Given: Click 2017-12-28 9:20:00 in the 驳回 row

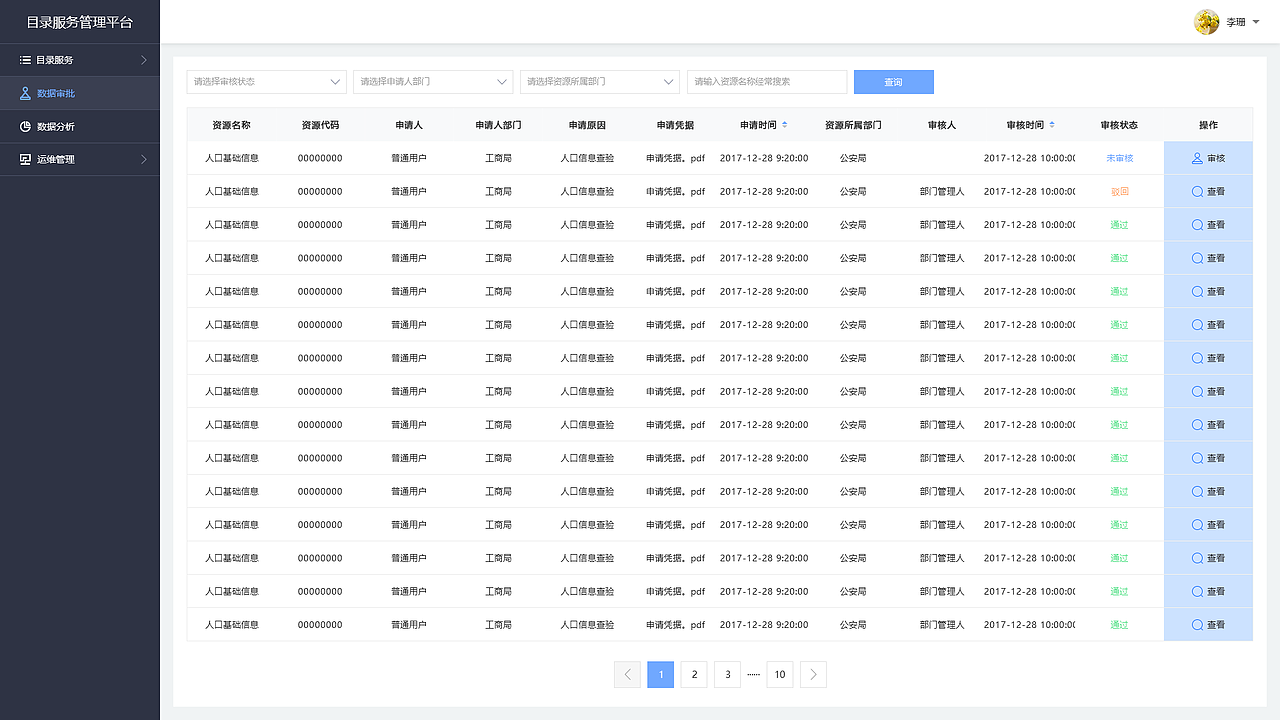Looking at the screenshot, I should click(x=764, y=191).
